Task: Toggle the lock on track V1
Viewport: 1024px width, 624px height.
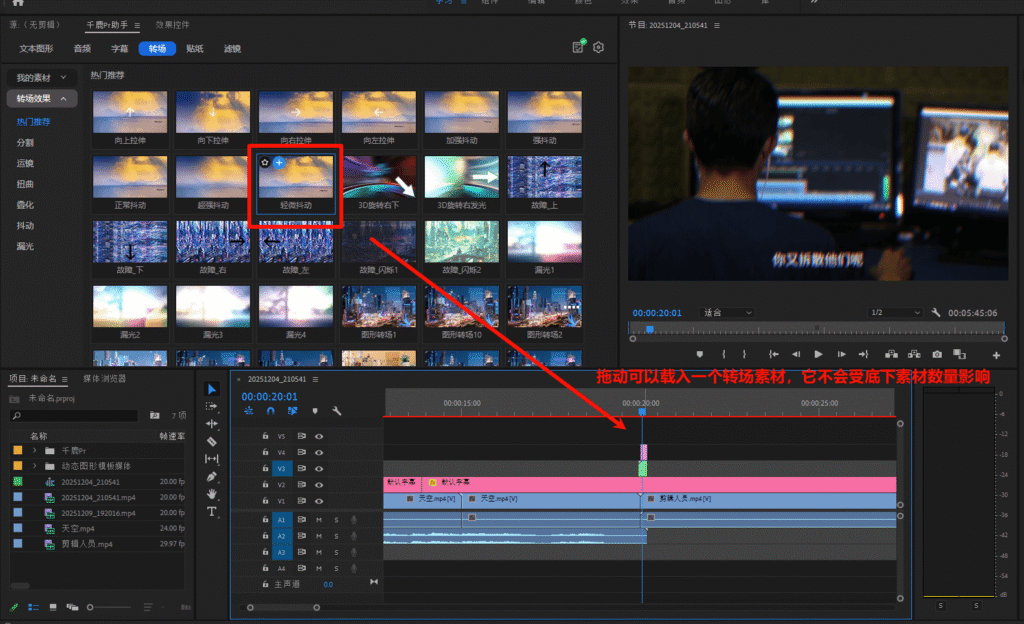Action: [265, 500]
